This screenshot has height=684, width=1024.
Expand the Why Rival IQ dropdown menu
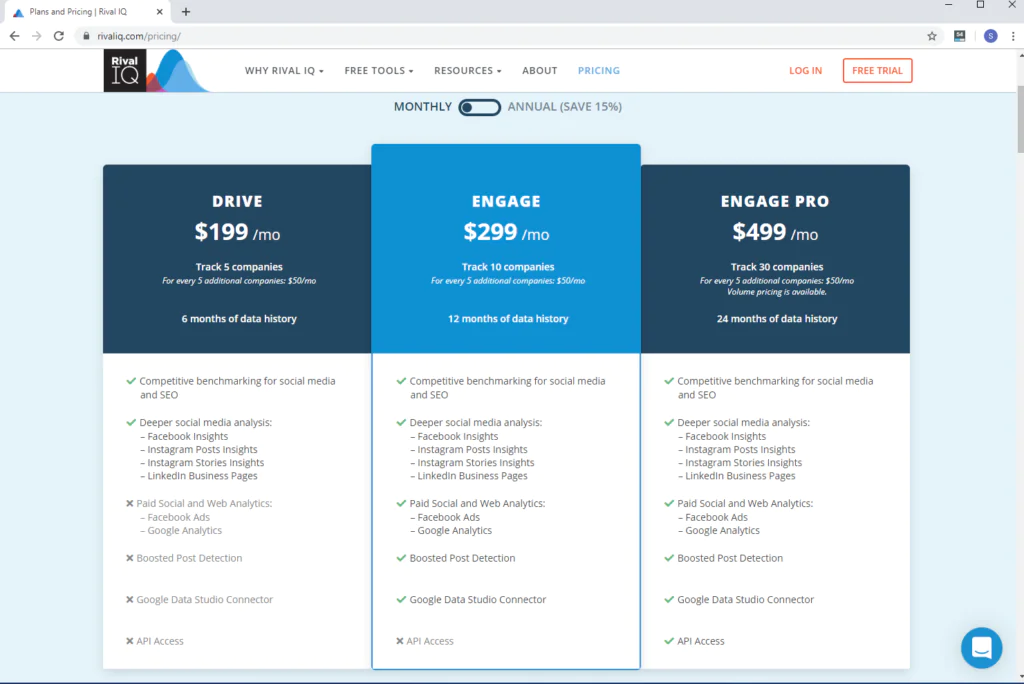click(x=284, y=71)
